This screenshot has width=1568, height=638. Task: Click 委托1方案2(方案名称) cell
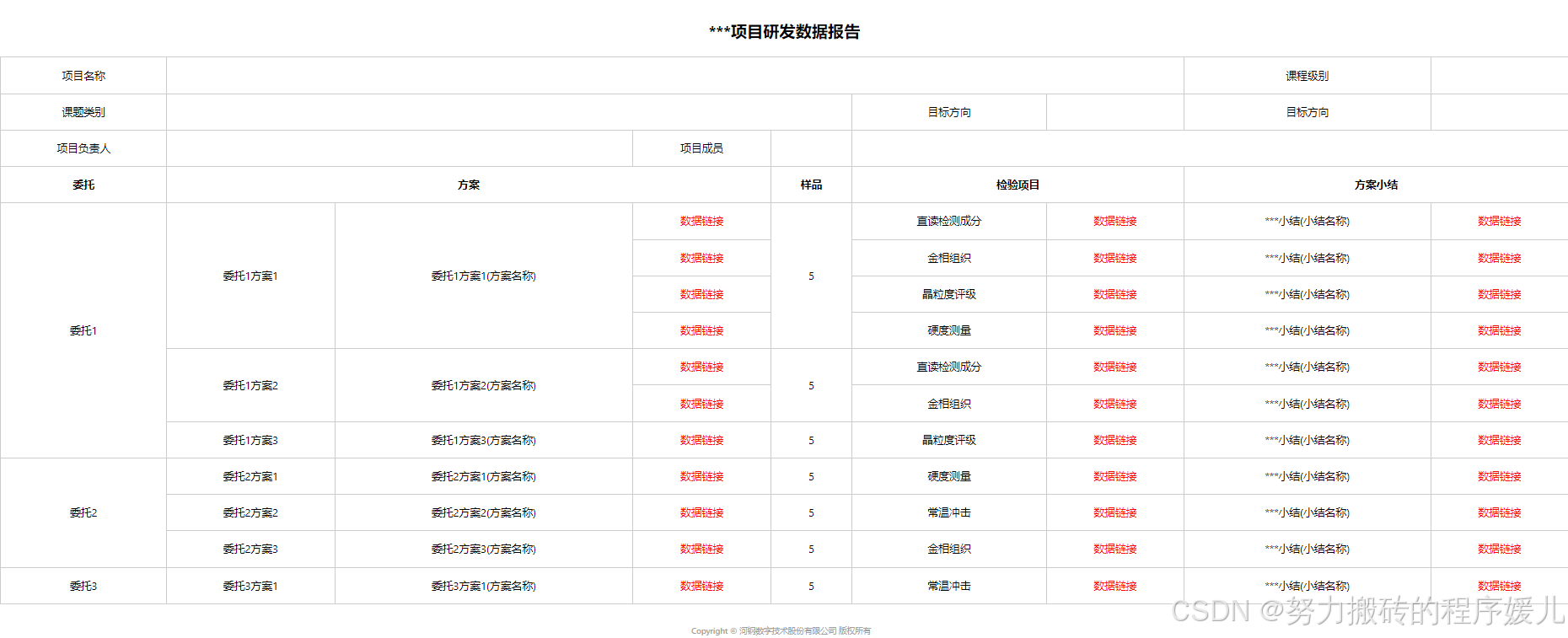[x=483, y=385]
